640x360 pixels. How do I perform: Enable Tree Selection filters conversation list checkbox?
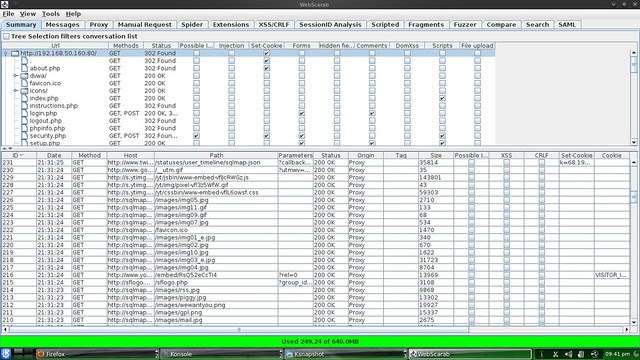click(7, 36)
